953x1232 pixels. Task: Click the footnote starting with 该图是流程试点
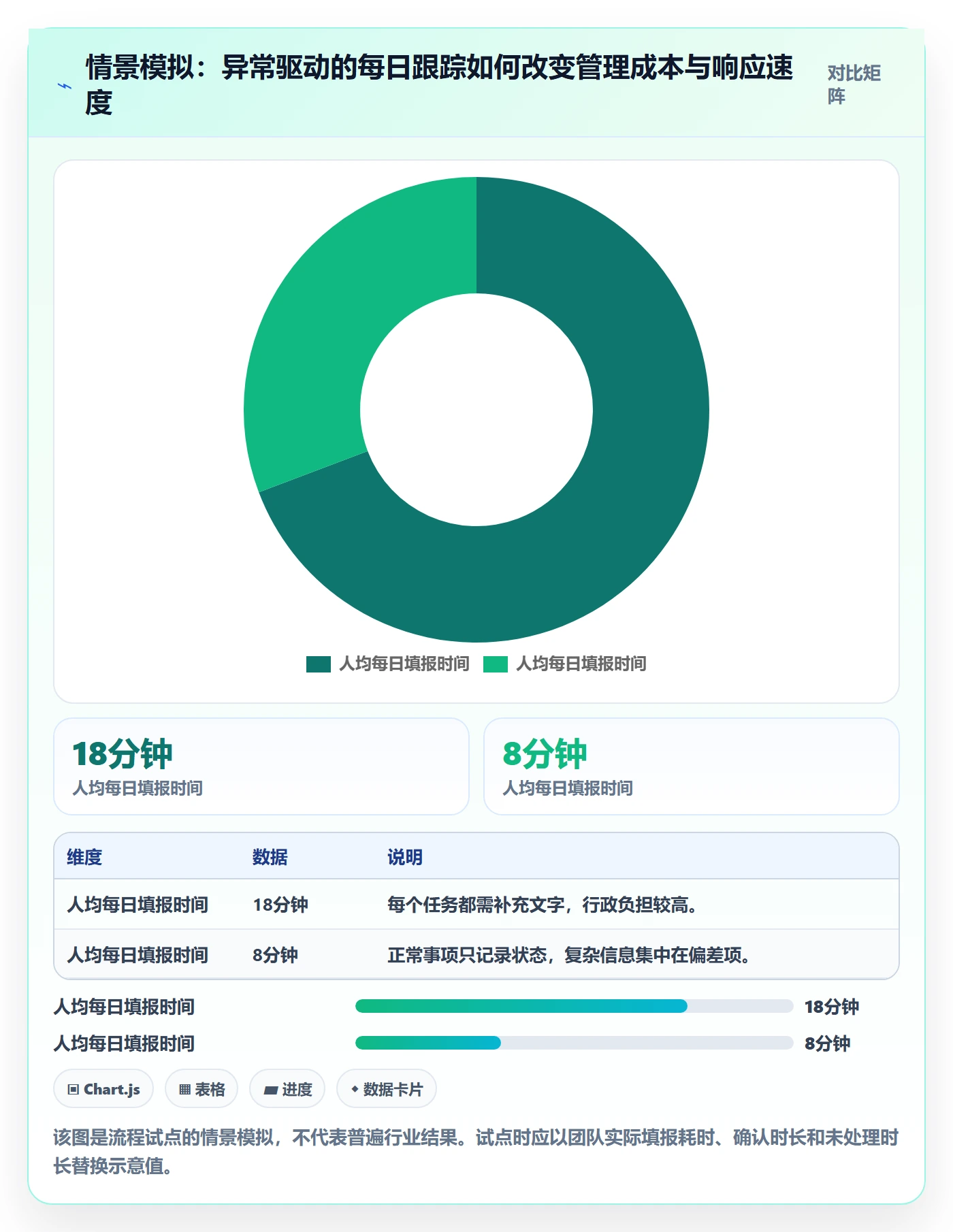(x=476, y=1151)
